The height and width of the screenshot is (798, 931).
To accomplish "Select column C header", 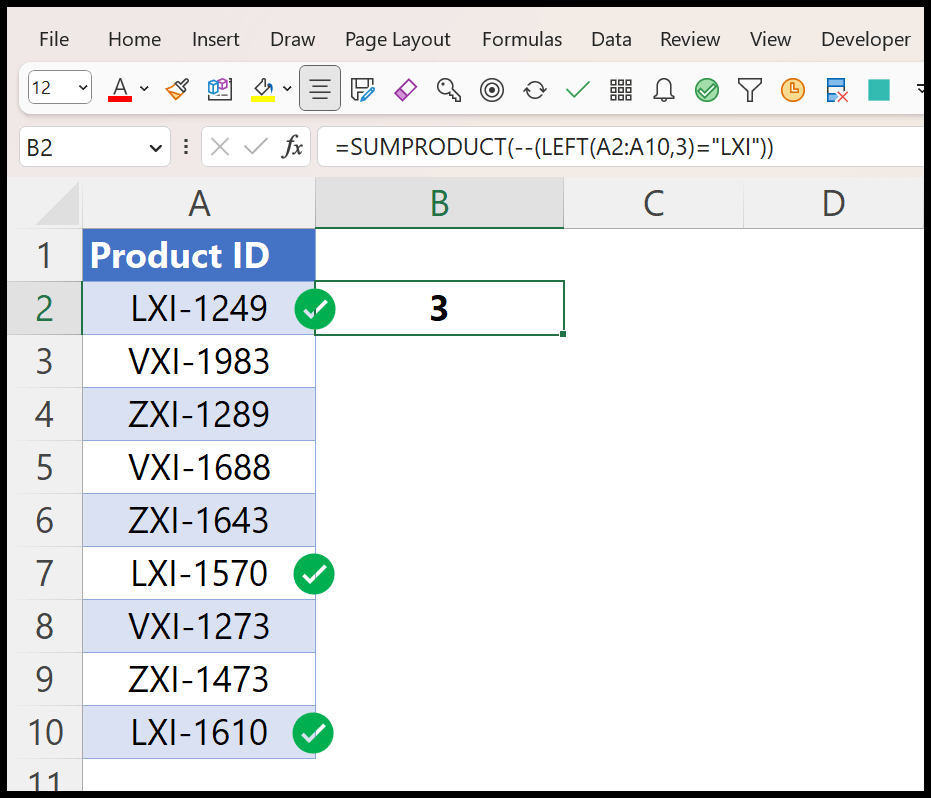I will tap(654, 204).
